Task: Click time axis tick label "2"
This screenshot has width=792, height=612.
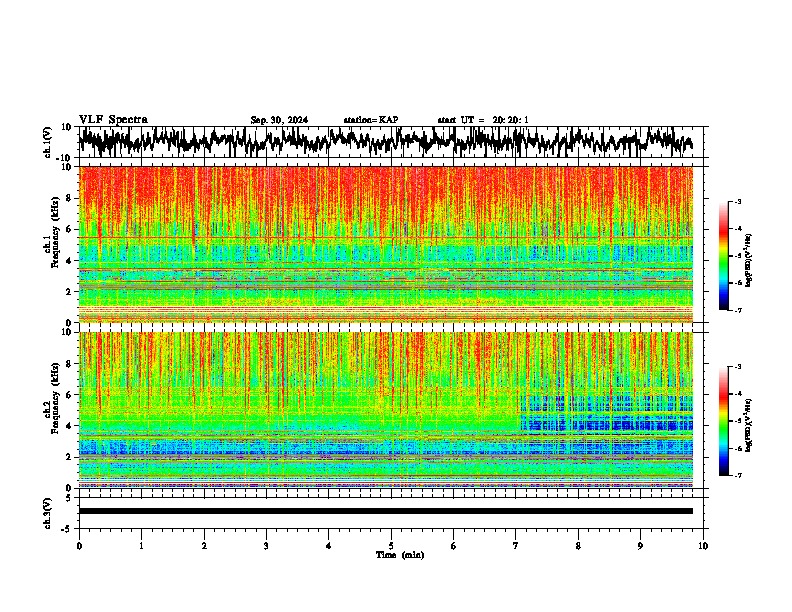Action: pyautogui.click(x=204, y=546)
